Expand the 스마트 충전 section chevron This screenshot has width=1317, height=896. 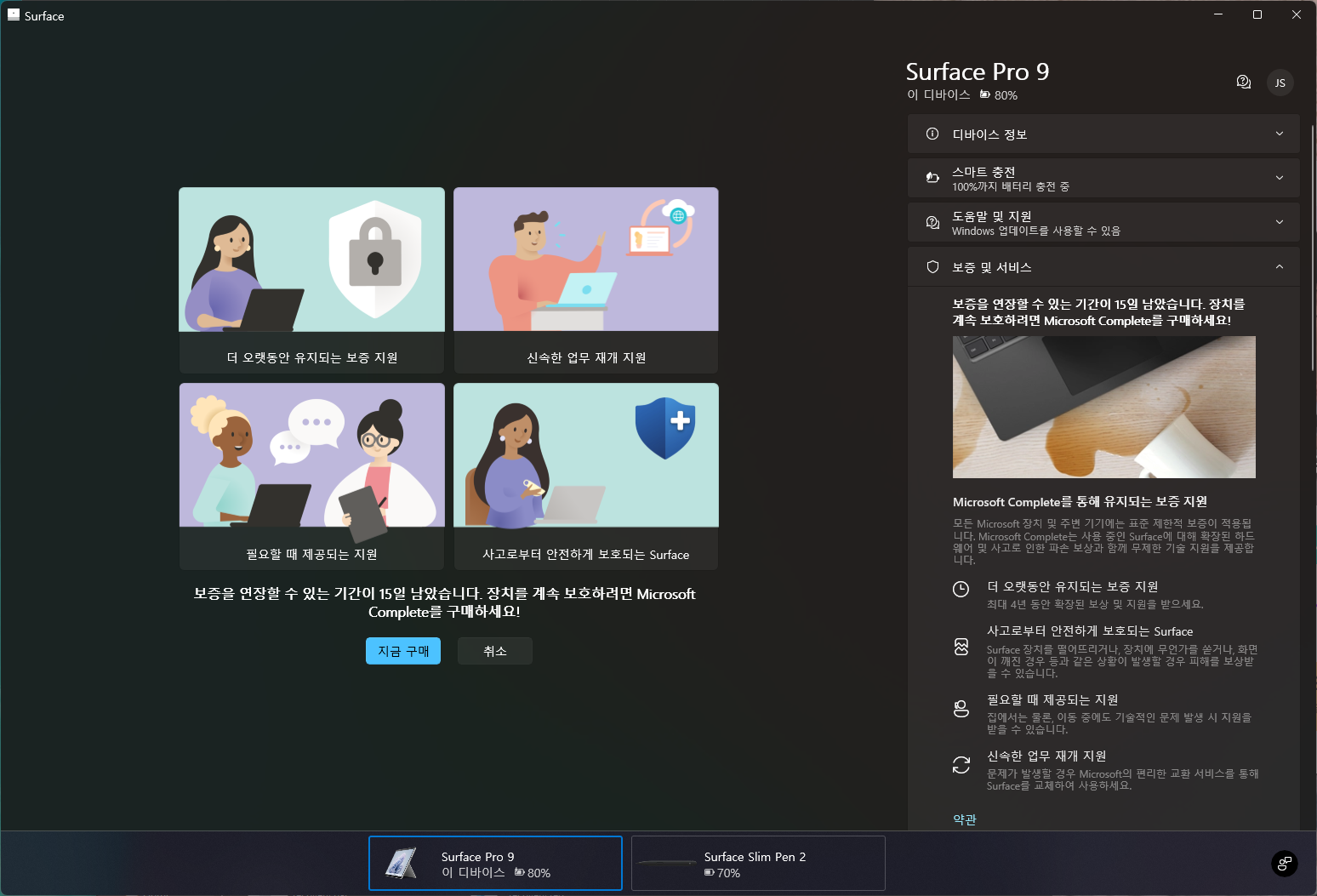(x=1279, y=178)
